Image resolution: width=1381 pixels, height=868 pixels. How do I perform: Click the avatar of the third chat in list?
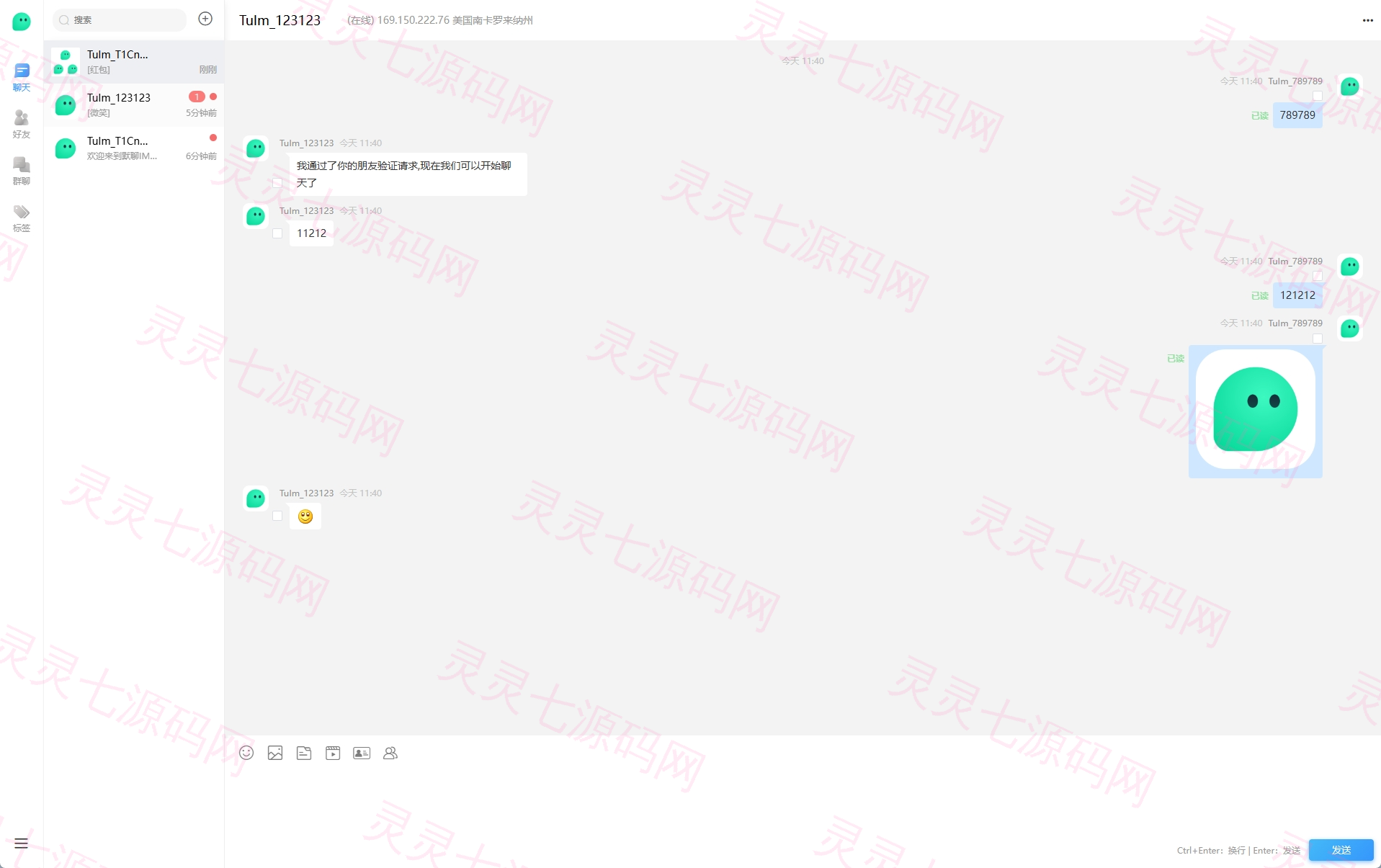(x=66, y=148)
